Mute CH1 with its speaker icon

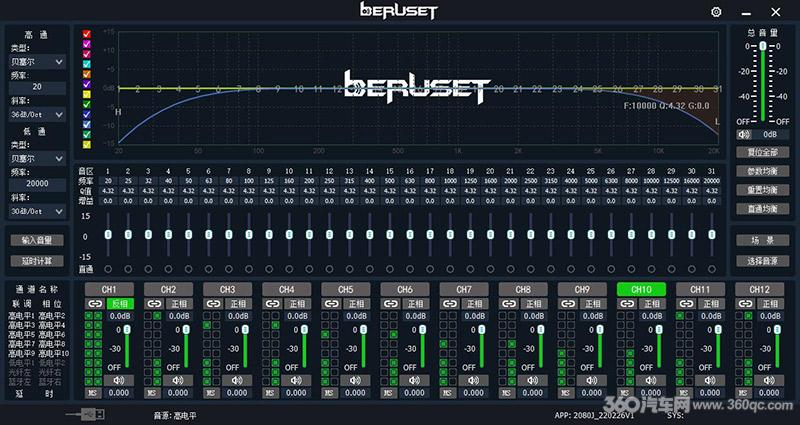click(119, 381)
